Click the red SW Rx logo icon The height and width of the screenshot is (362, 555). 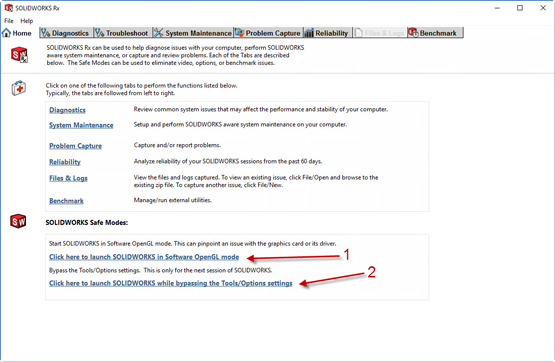pyautogui.click(x=19, y=55)
